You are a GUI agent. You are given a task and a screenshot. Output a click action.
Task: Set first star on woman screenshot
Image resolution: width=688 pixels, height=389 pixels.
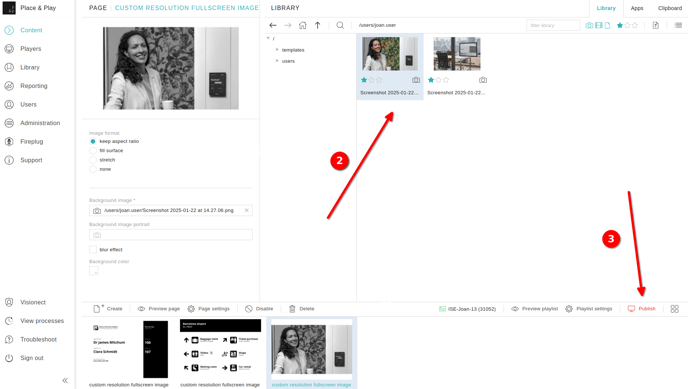coord(364,80)
